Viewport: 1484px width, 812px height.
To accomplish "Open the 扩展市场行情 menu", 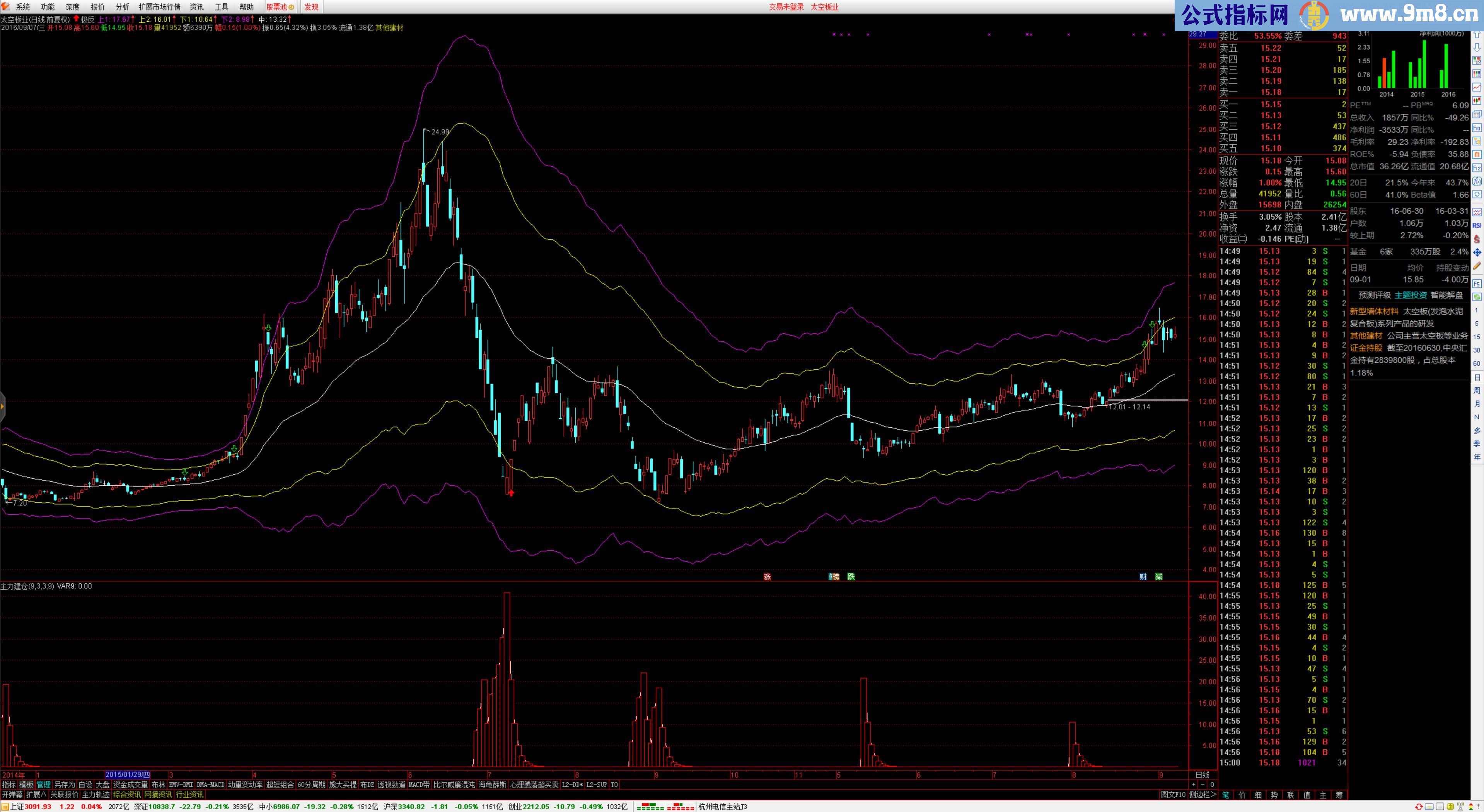I will click(x=160, y=7).
